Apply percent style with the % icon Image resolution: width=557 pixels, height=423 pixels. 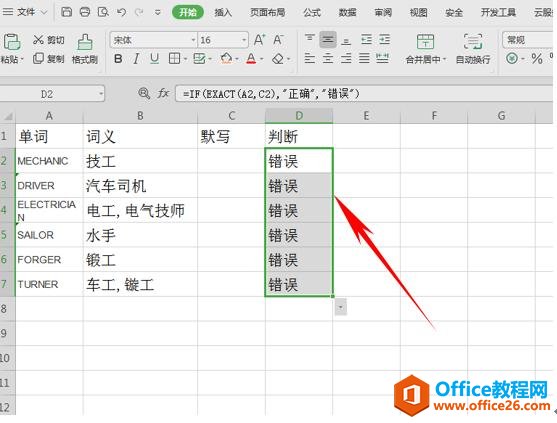(537, 59)
